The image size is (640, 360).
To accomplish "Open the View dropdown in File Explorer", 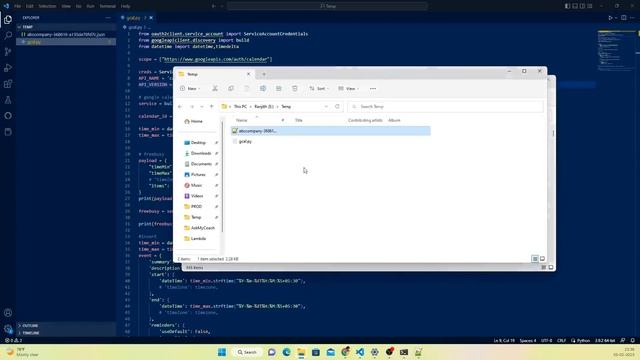I will 349,89.
